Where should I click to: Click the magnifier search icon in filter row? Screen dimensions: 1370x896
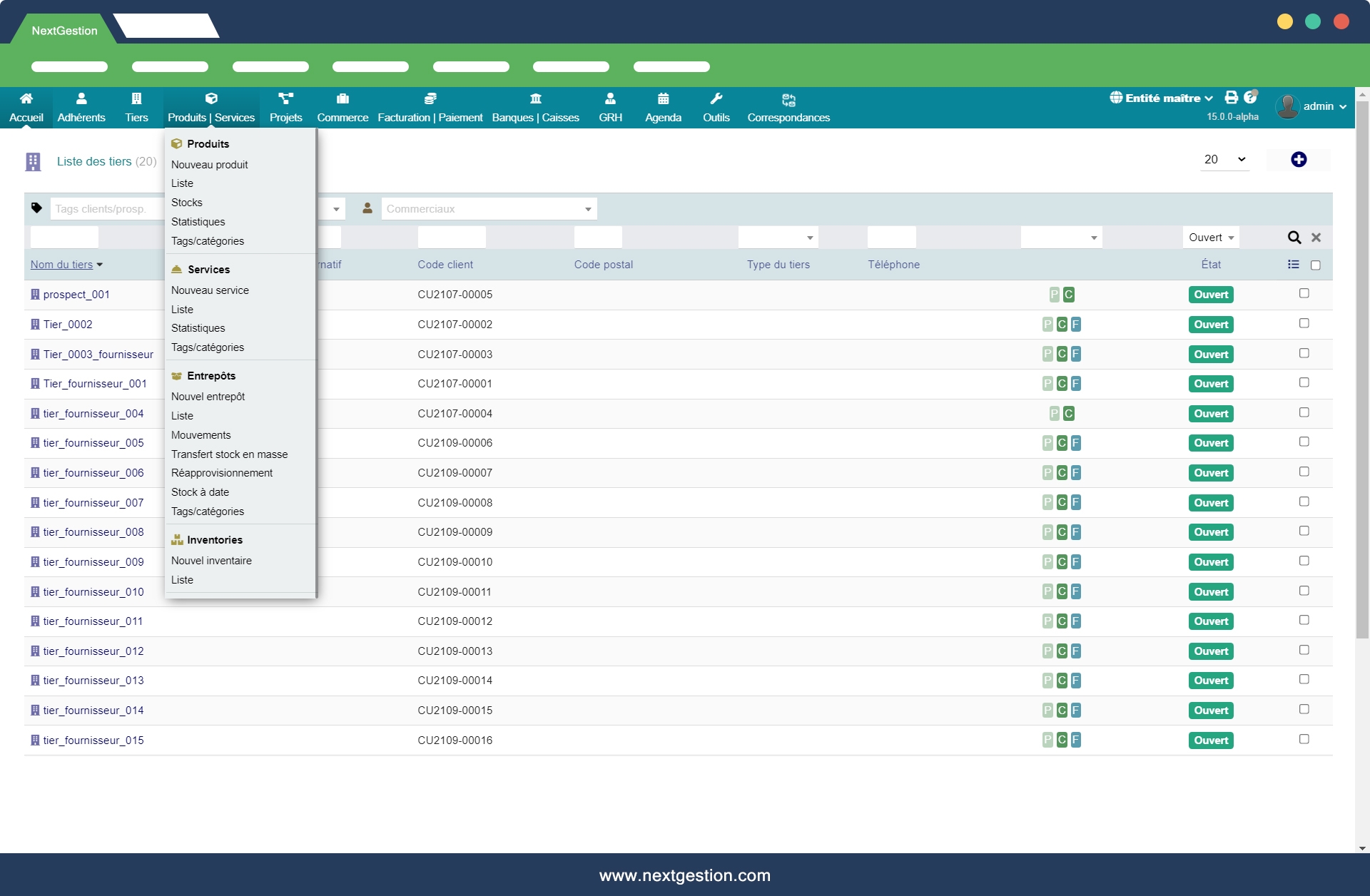tap(1294, 238)
